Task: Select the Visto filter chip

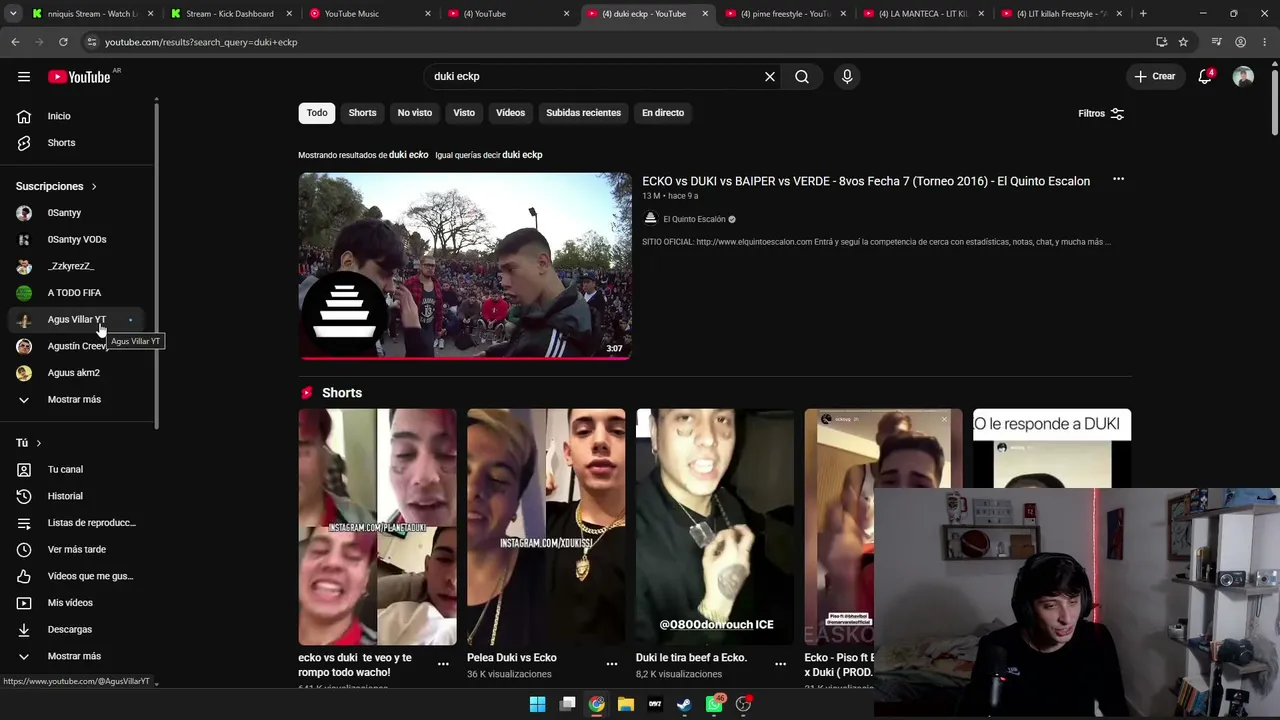Action: [464, 113]
